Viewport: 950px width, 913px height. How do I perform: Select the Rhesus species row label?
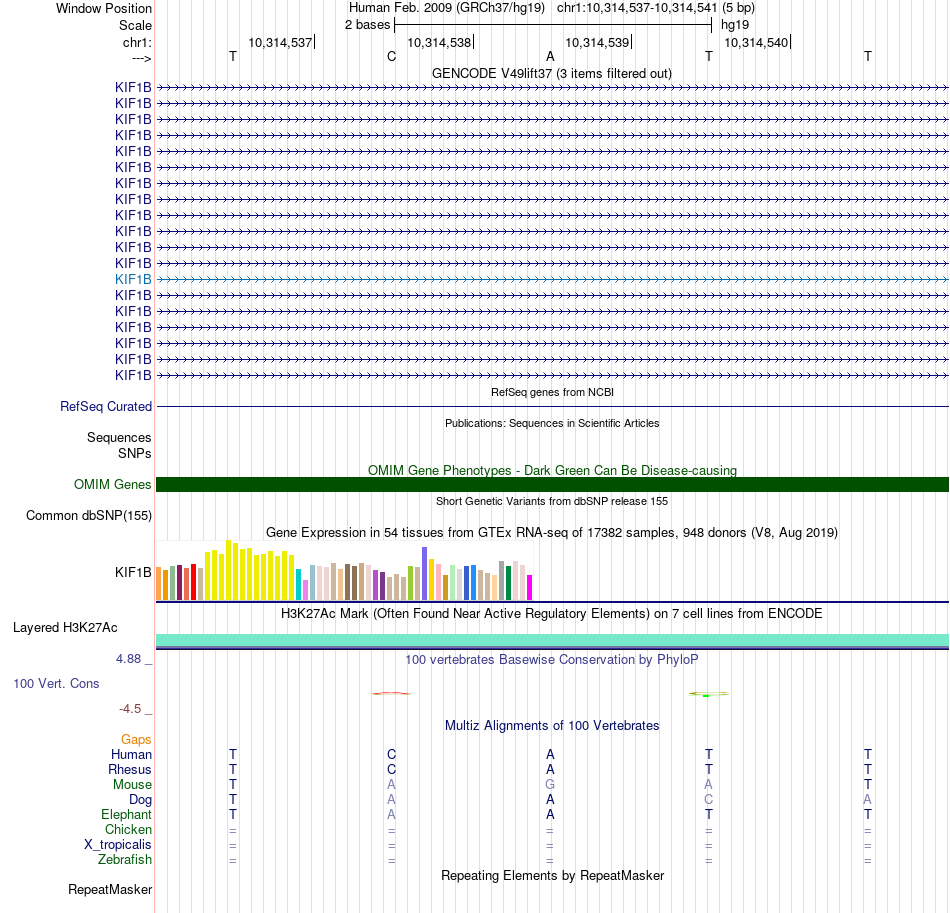(x=130, y=769)
